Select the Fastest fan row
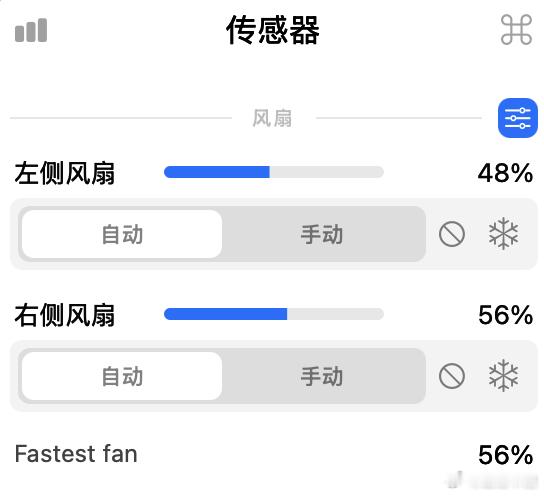 click(x=274, y=454)
